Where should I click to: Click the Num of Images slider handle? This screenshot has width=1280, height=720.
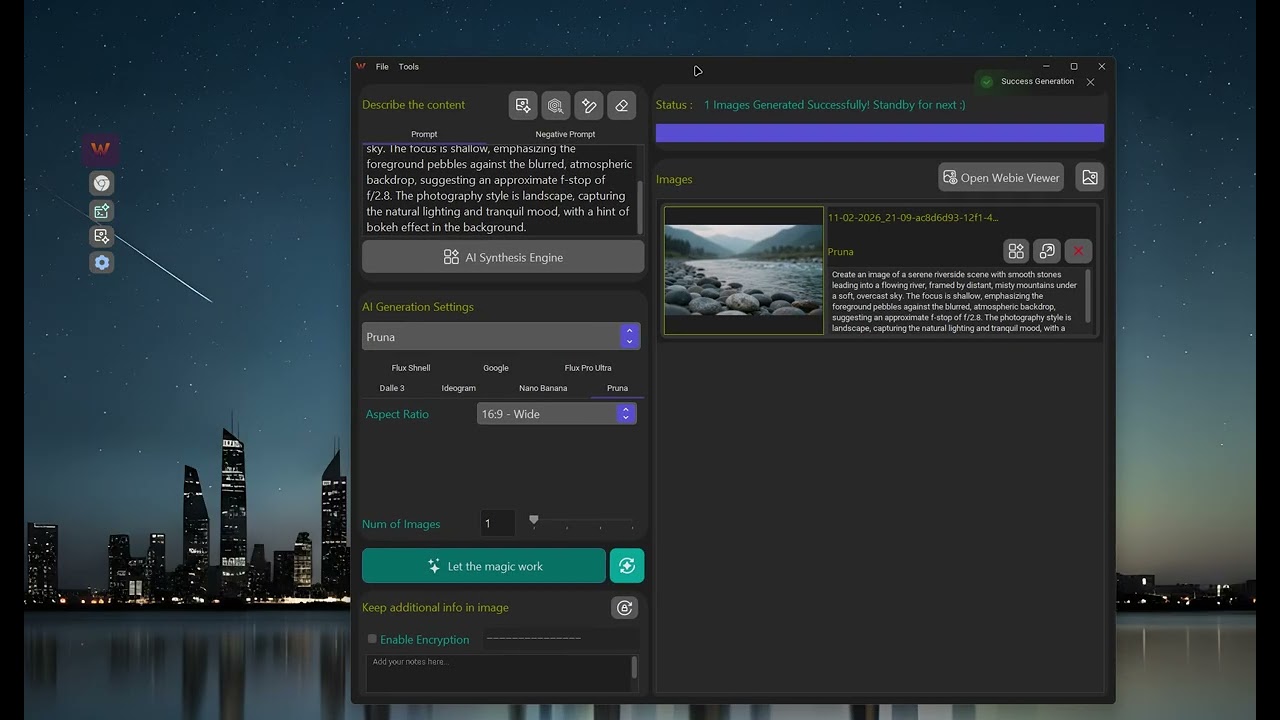pos(534,520)
